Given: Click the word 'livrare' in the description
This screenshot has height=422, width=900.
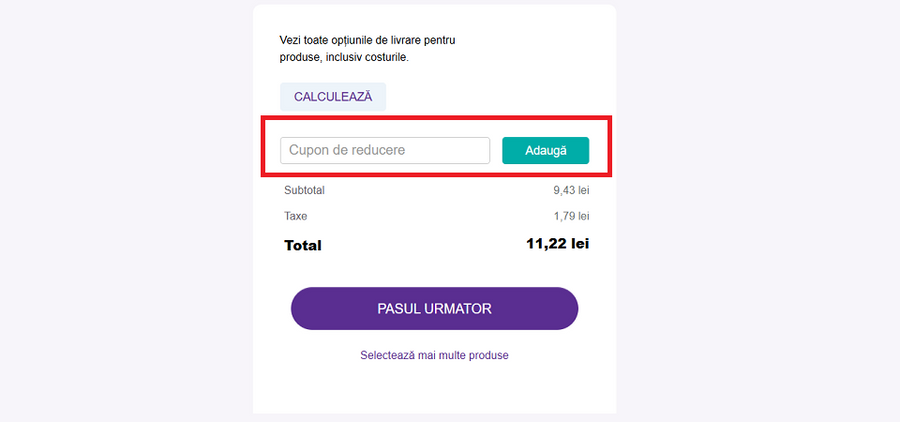Looking at the screenshot, I should (401, 40).
